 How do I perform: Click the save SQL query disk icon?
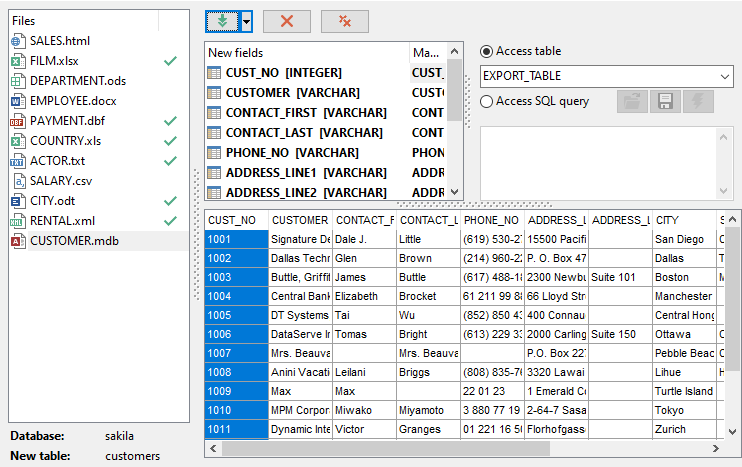(663, 101)
